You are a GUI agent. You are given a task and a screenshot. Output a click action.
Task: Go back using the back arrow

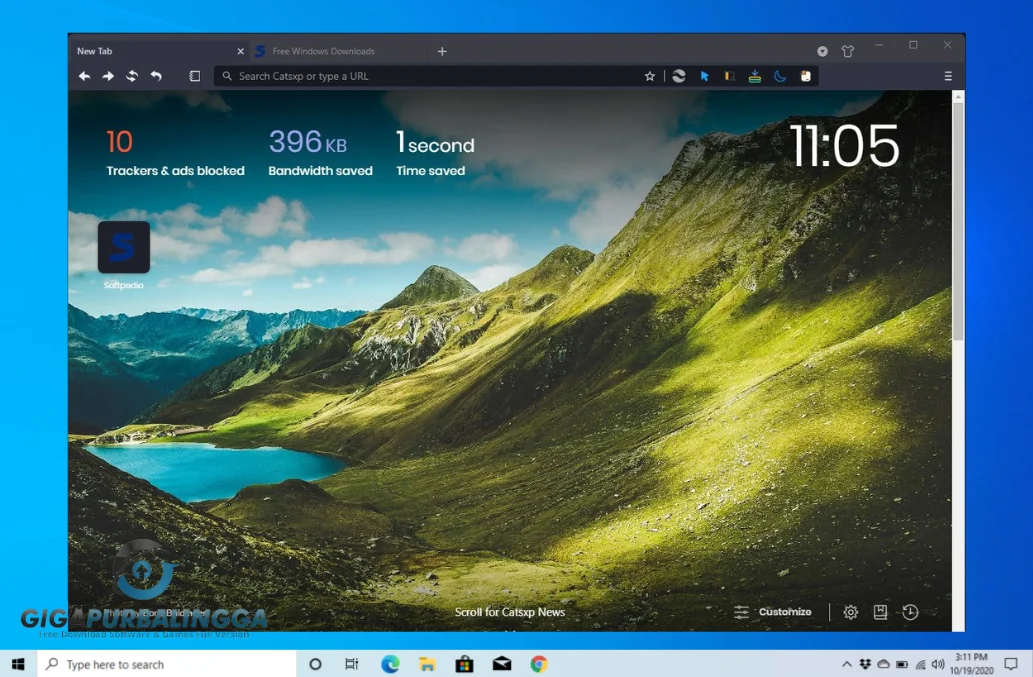tap(84, 75)
